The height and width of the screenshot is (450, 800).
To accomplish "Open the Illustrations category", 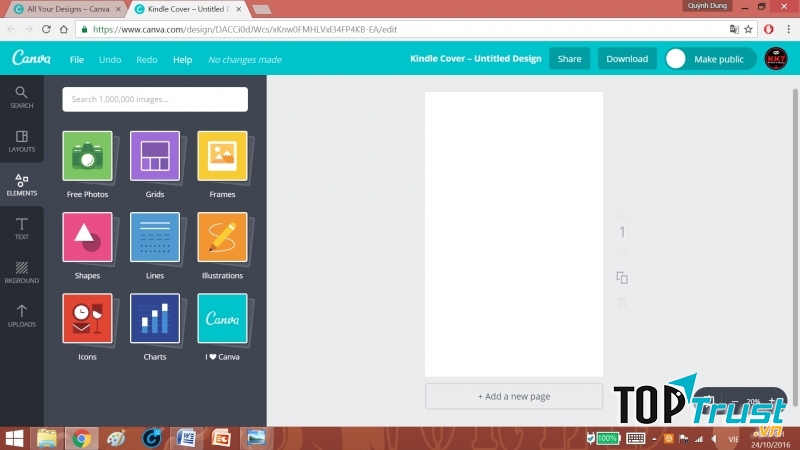I will pos(222,237).
